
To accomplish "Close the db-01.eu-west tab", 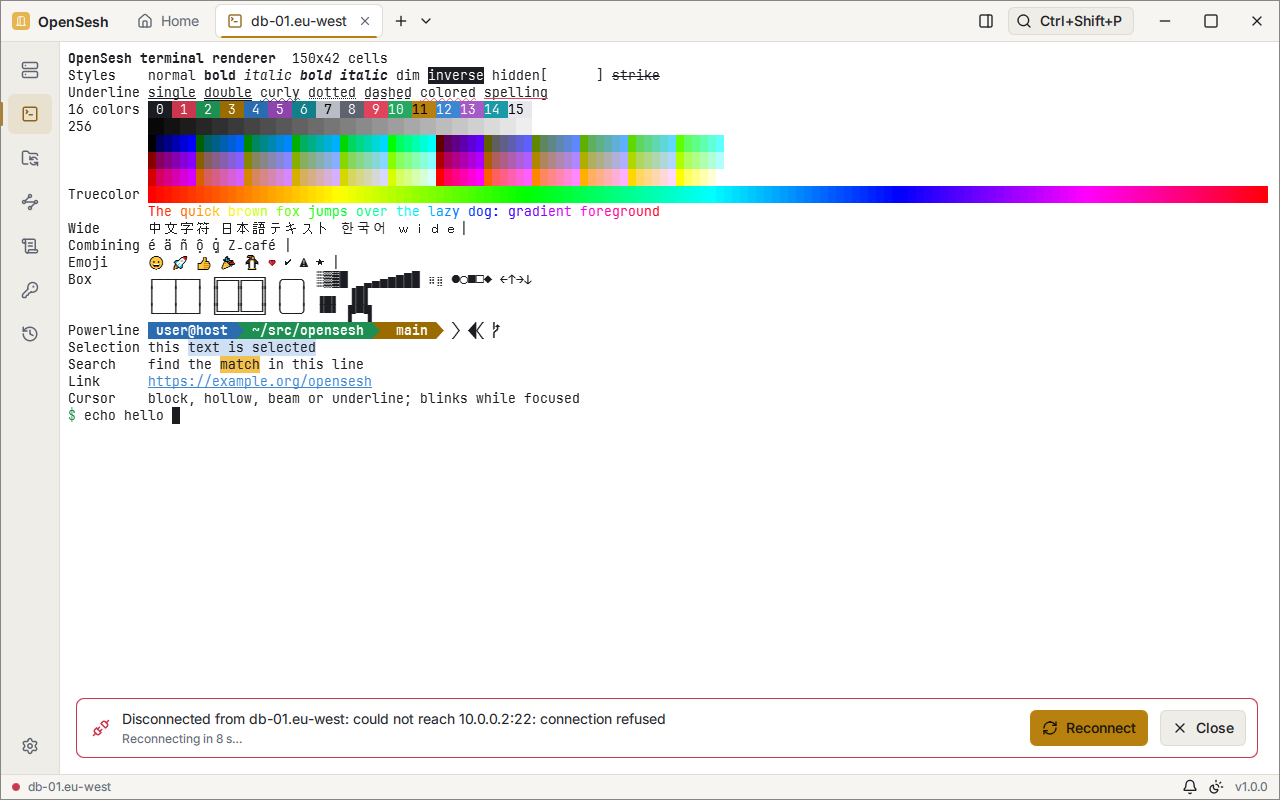I will pyautogui.click(x=365, y=21).
